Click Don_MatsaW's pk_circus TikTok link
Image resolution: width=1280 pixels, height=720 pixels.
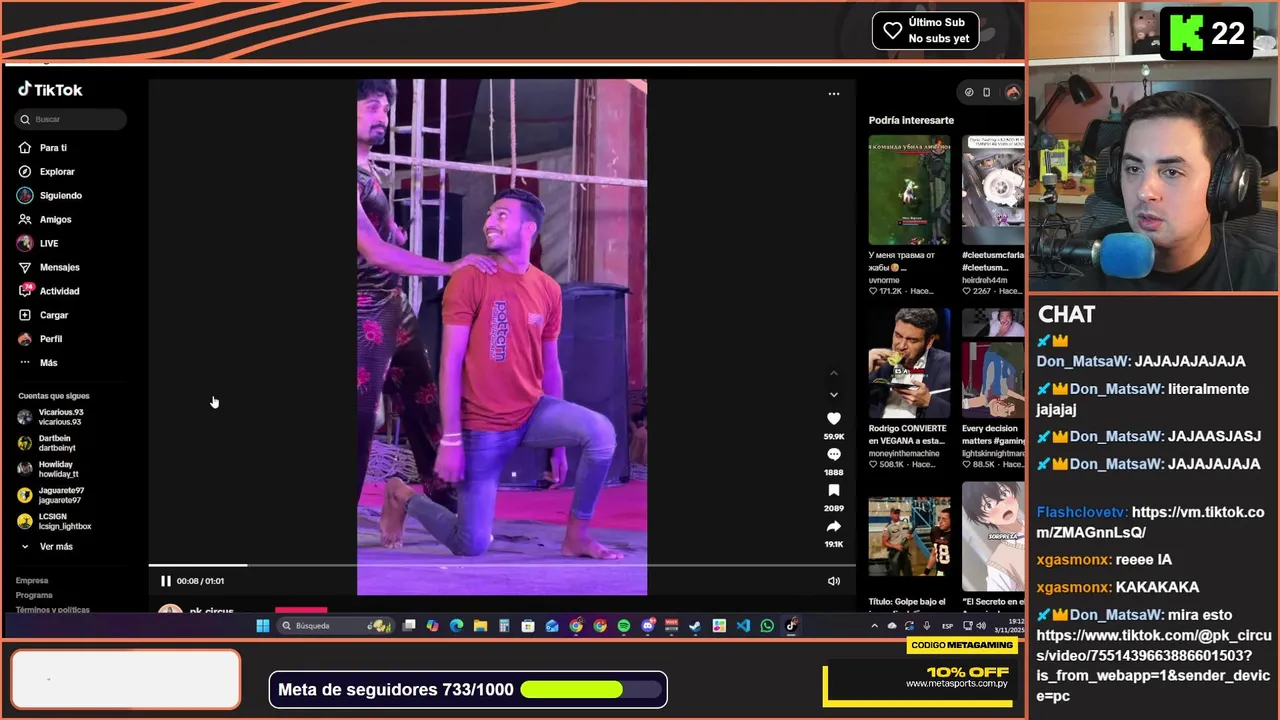click(x=1154, y=665)
